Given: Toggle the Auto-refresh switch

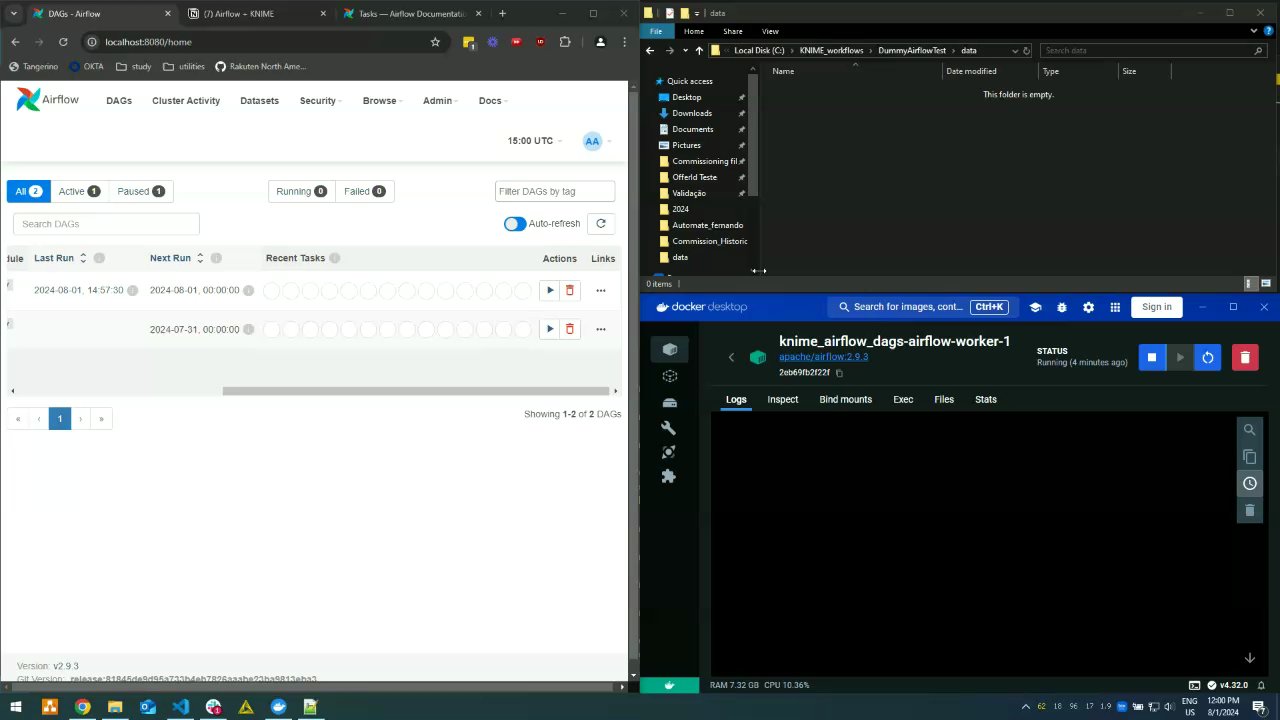Looking at the screenshot, I should [515, 224].
